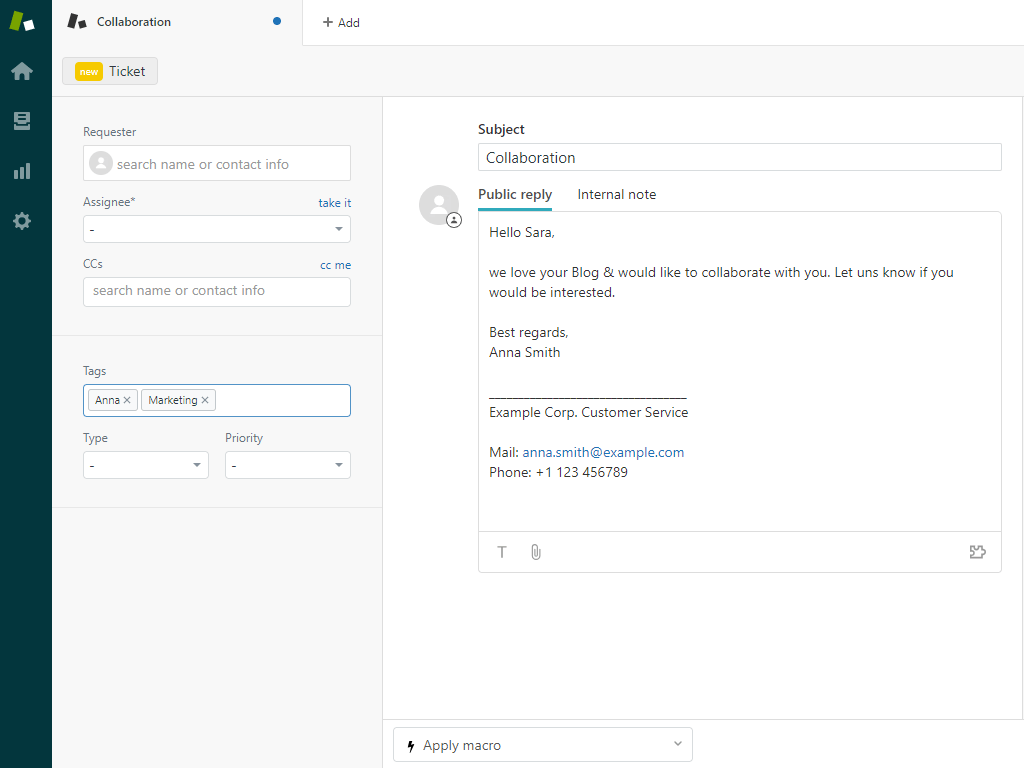Image resolution: width=1024 pixels, height=768 pixels.
Task: Toggle text formatting options icon
Action: (502, 552)
